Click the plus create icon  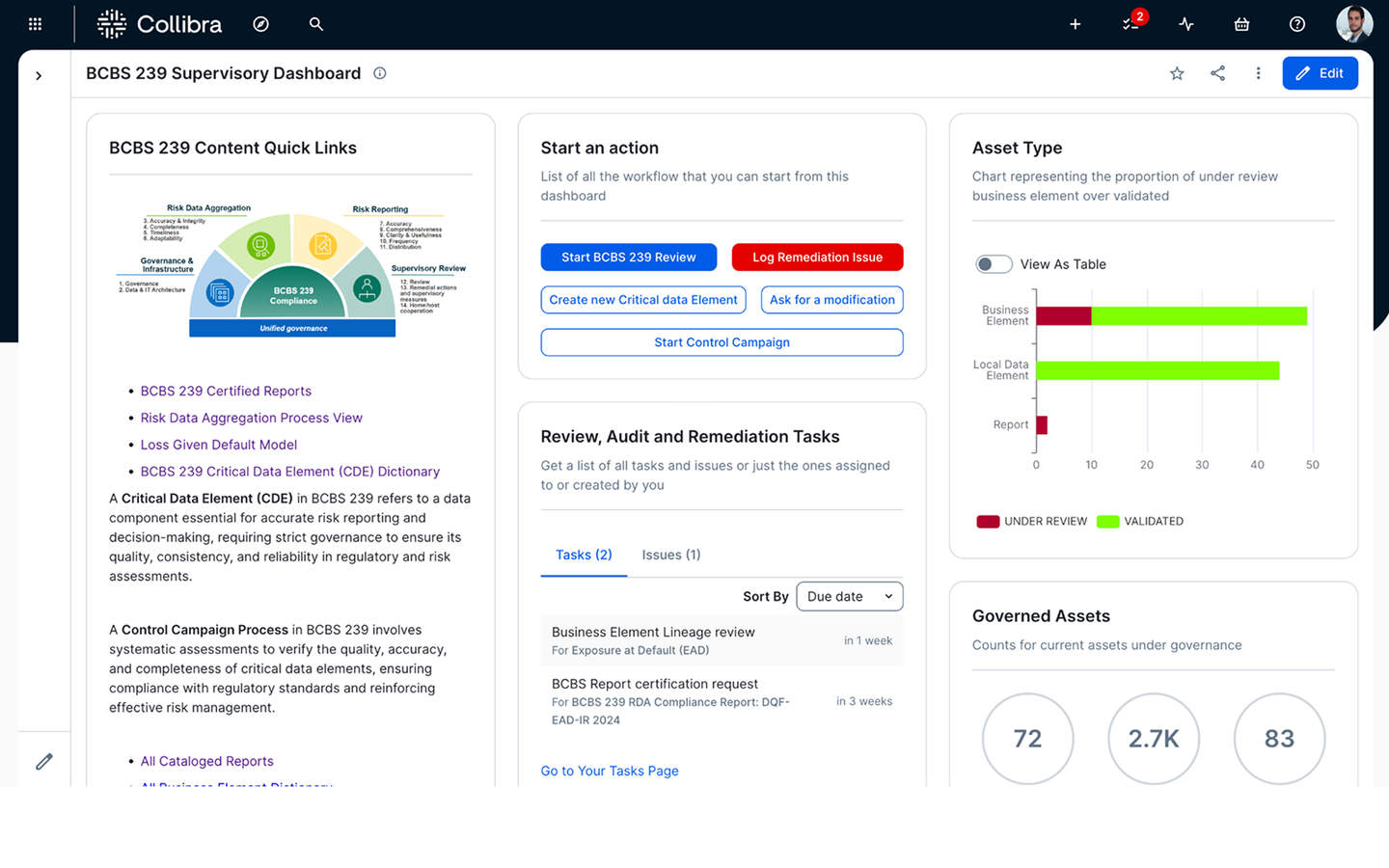click(1075, 24)
